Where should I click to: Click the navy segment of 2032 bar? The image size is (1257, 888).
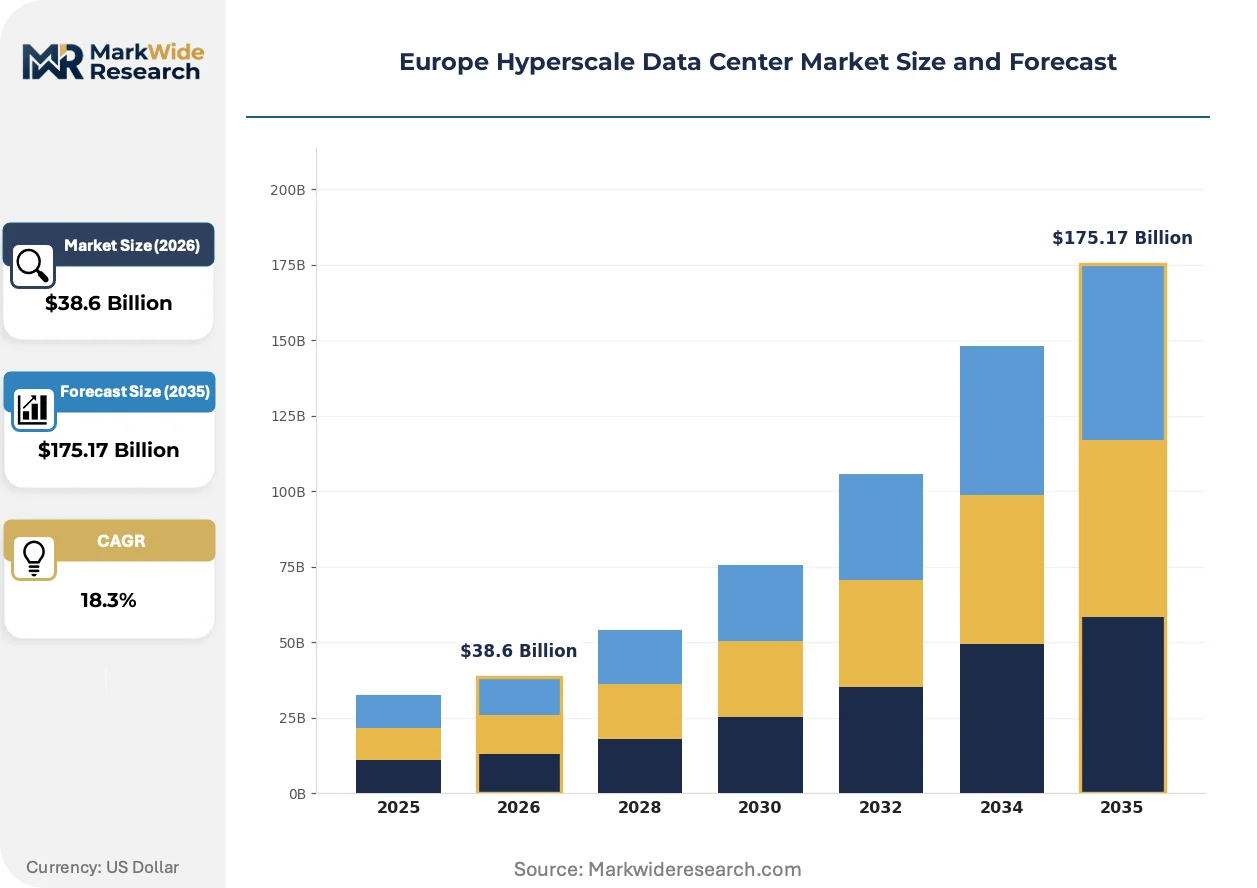[881, 740]
